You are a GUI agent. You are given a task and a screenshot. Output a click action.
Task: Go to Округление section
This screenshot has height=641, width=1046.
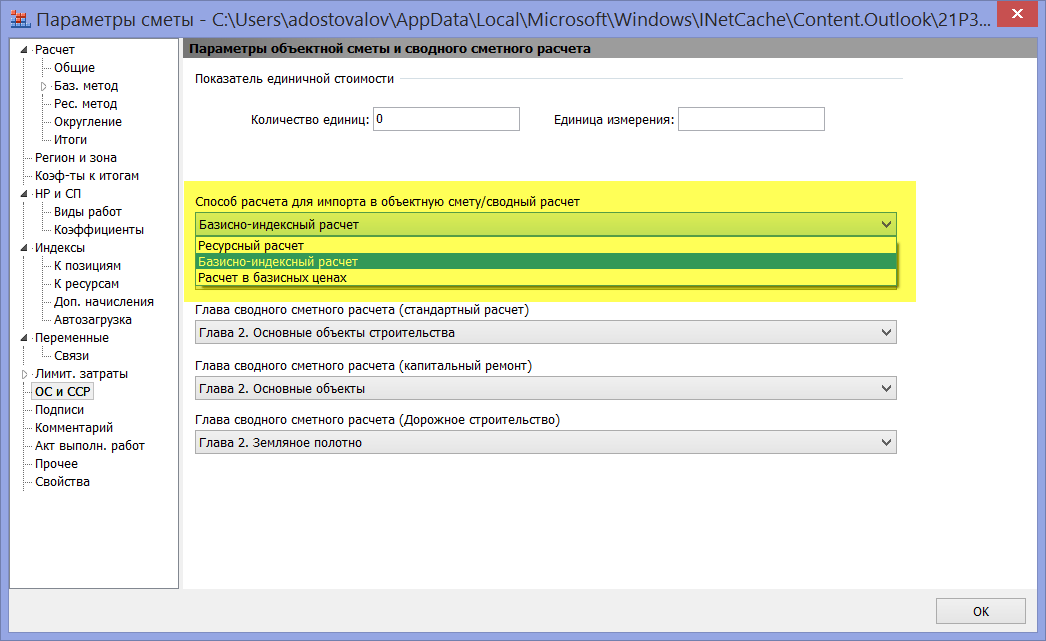[x=88, y=122]
